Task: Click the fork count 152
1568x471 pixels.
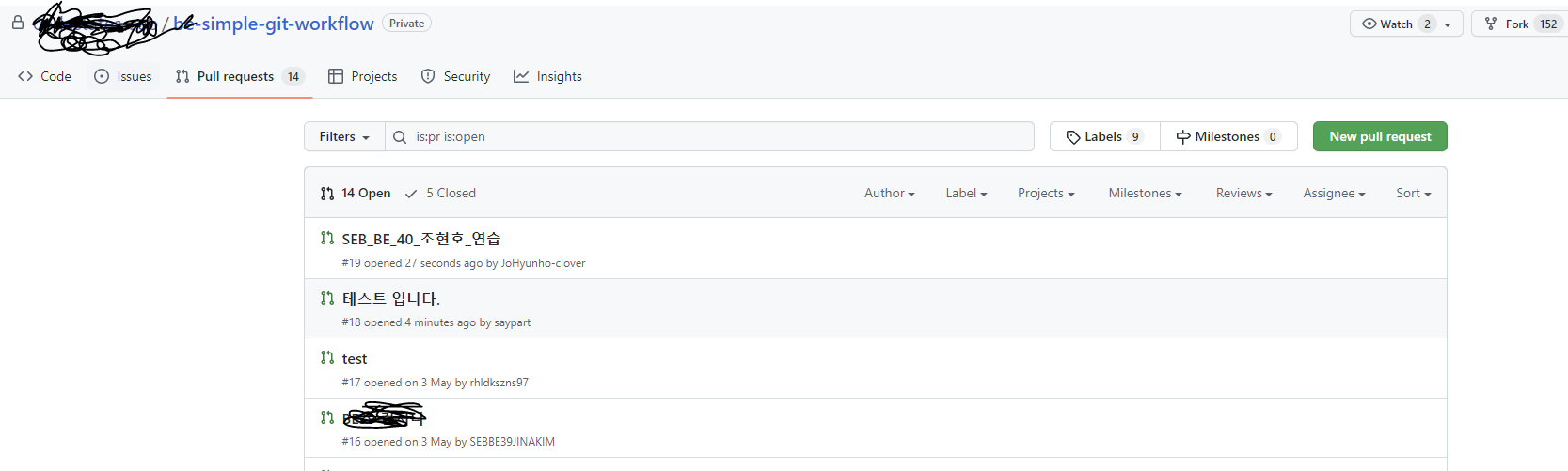Action: (x=1548, y=24)
